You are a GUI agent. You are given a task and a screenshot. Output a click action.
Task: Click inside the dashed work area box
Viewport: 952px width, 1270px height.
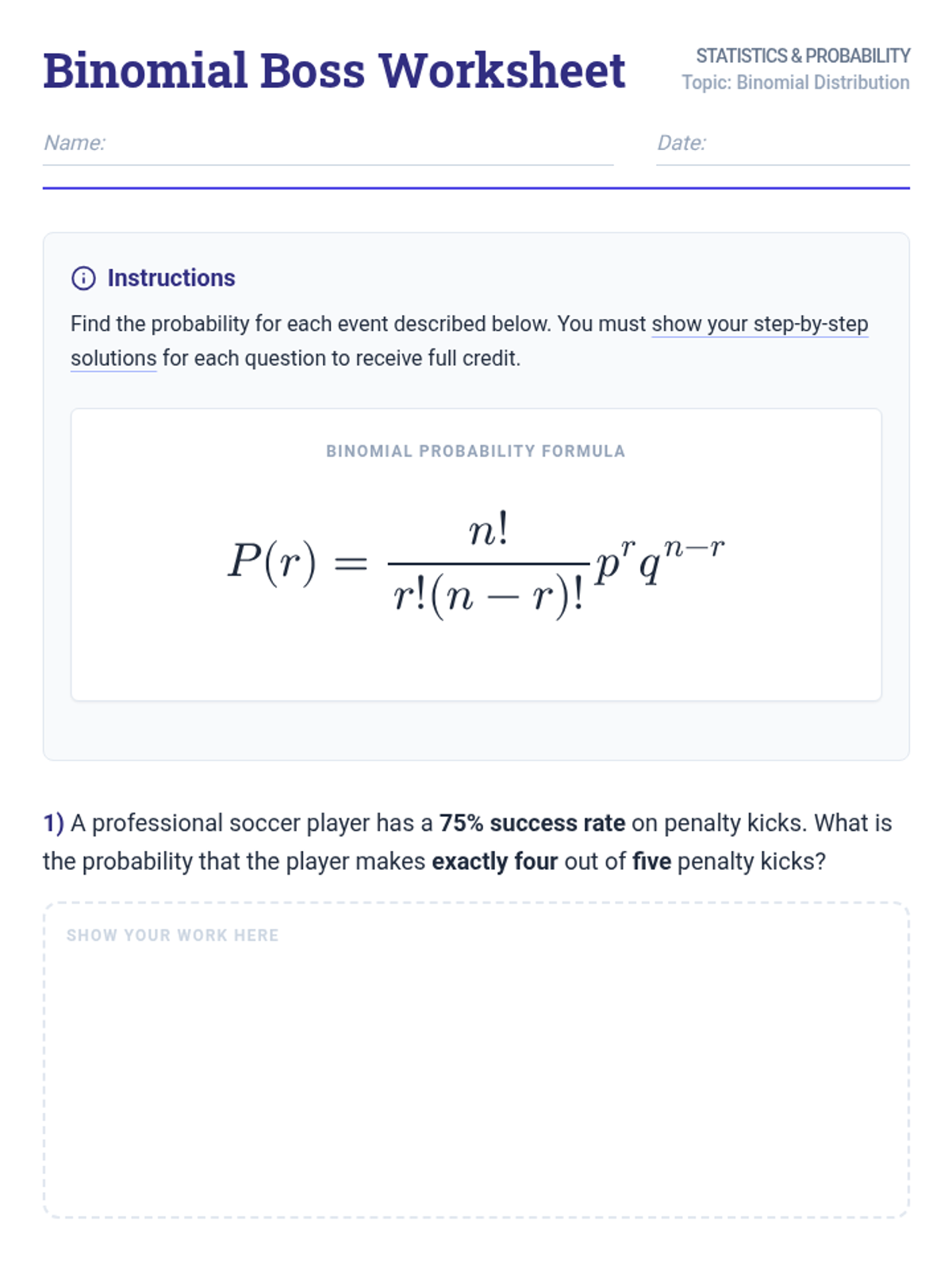(476, 1079)
